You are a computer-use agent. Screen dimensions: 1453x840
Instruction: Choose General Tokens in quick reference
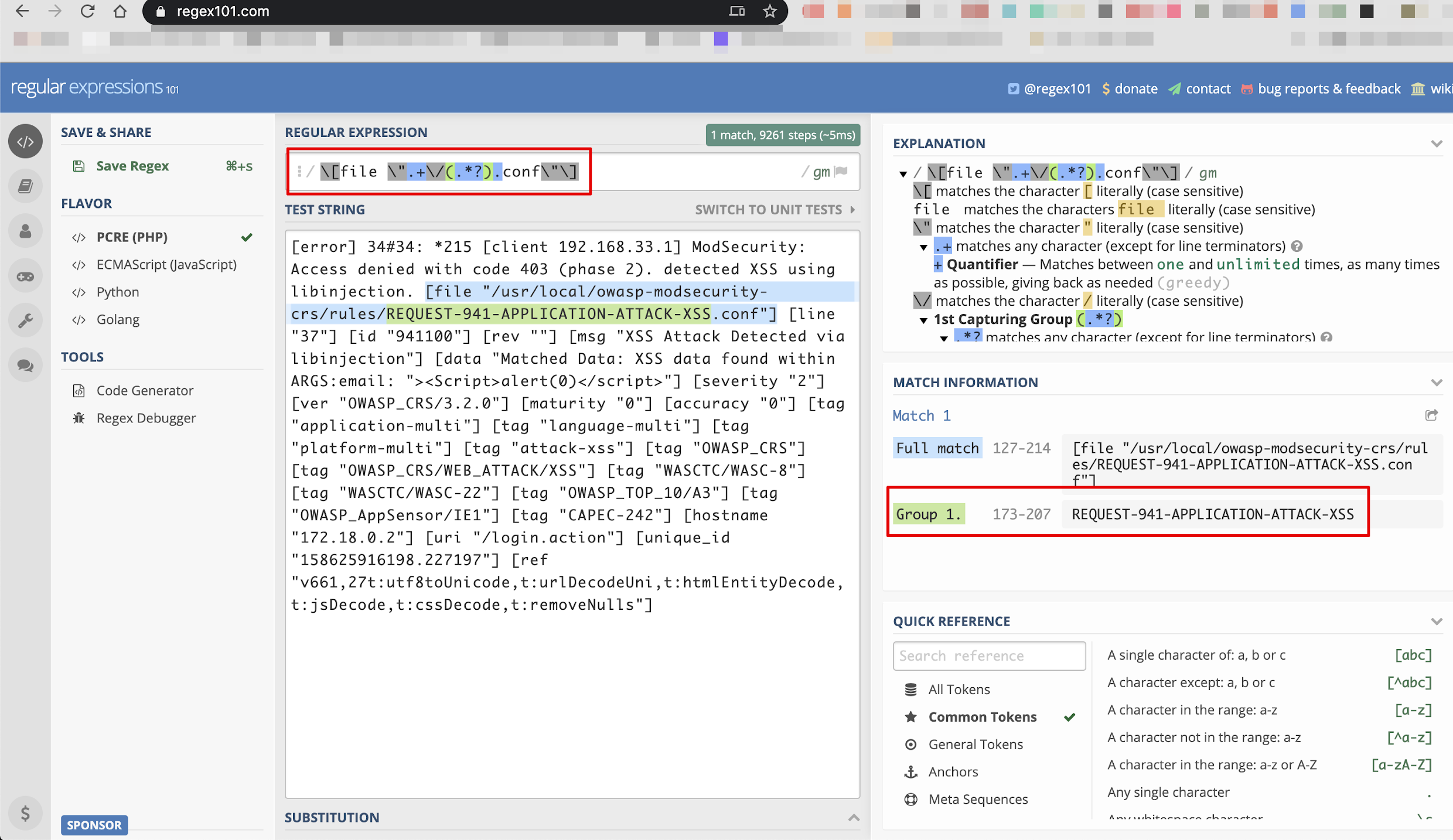coord(975,745)
